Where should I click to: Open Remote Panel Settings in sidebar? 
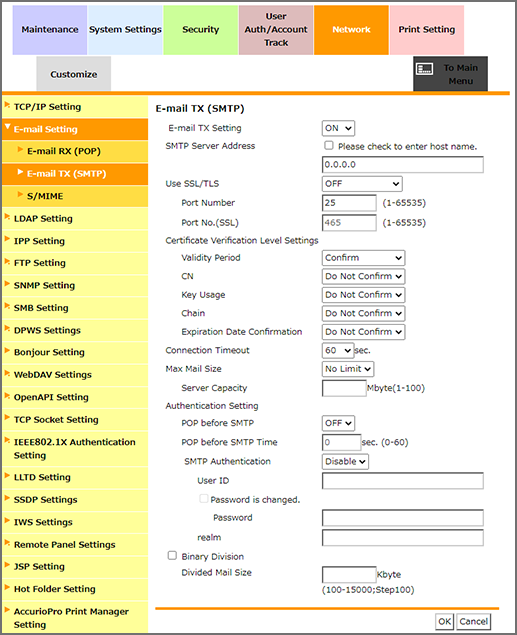coord(75,545)
